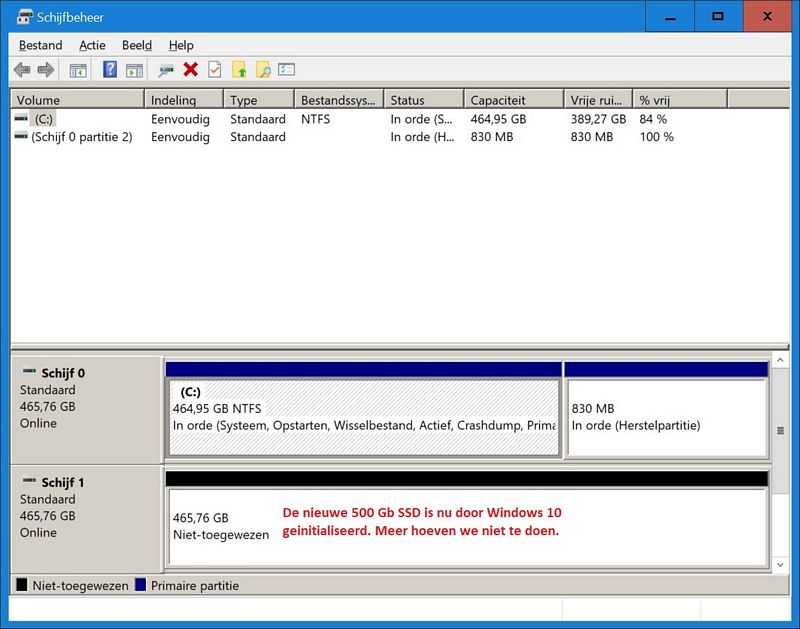This screenshot has width=800, height=629.
Task: Toggle the action pane toolbar icon
Action: pyautogui.click(x=134, y=70)
